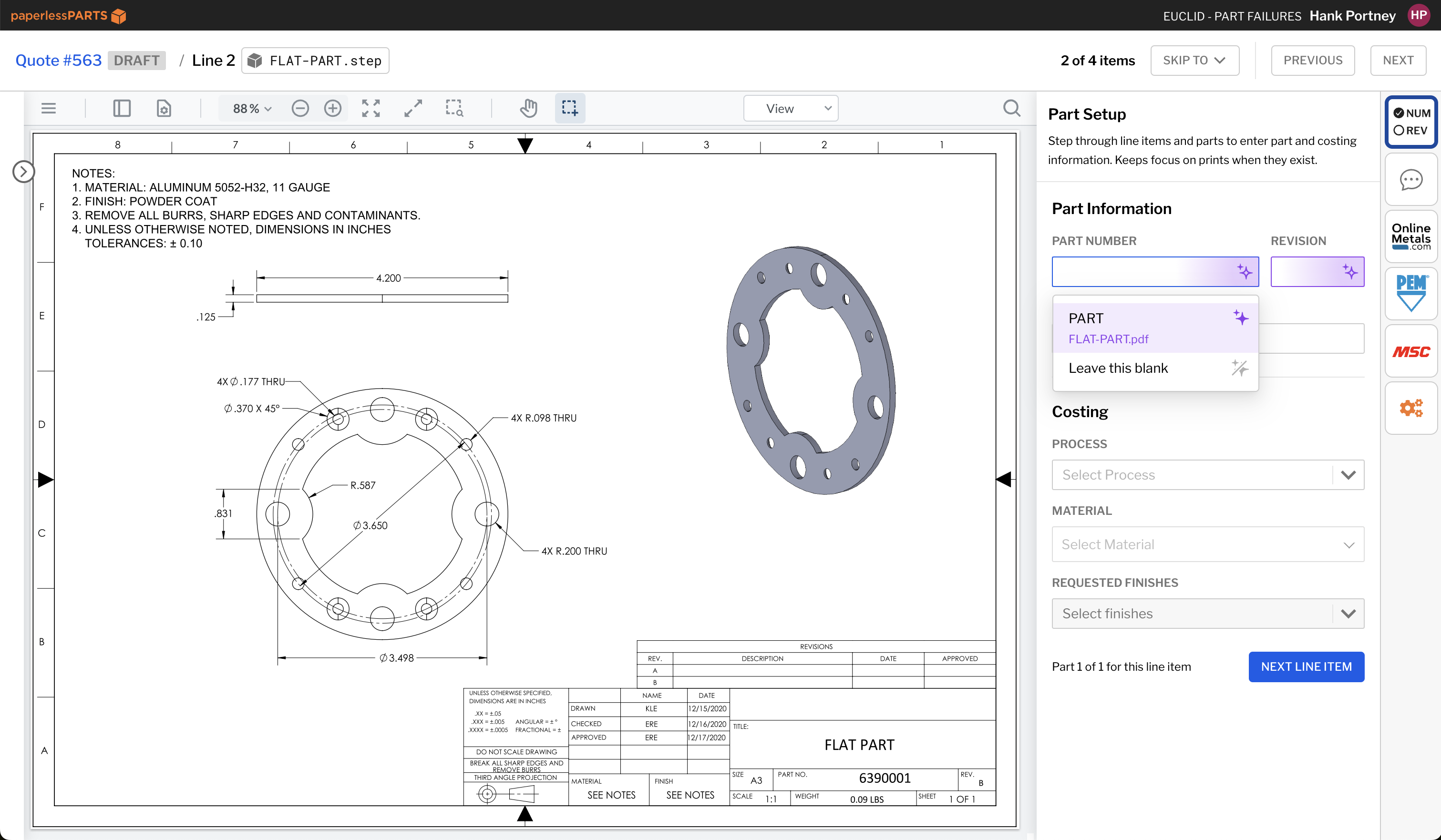Zoom out with the minus icon
The width and height of the screenshot is (1441, 840).
tap(300, 108)
